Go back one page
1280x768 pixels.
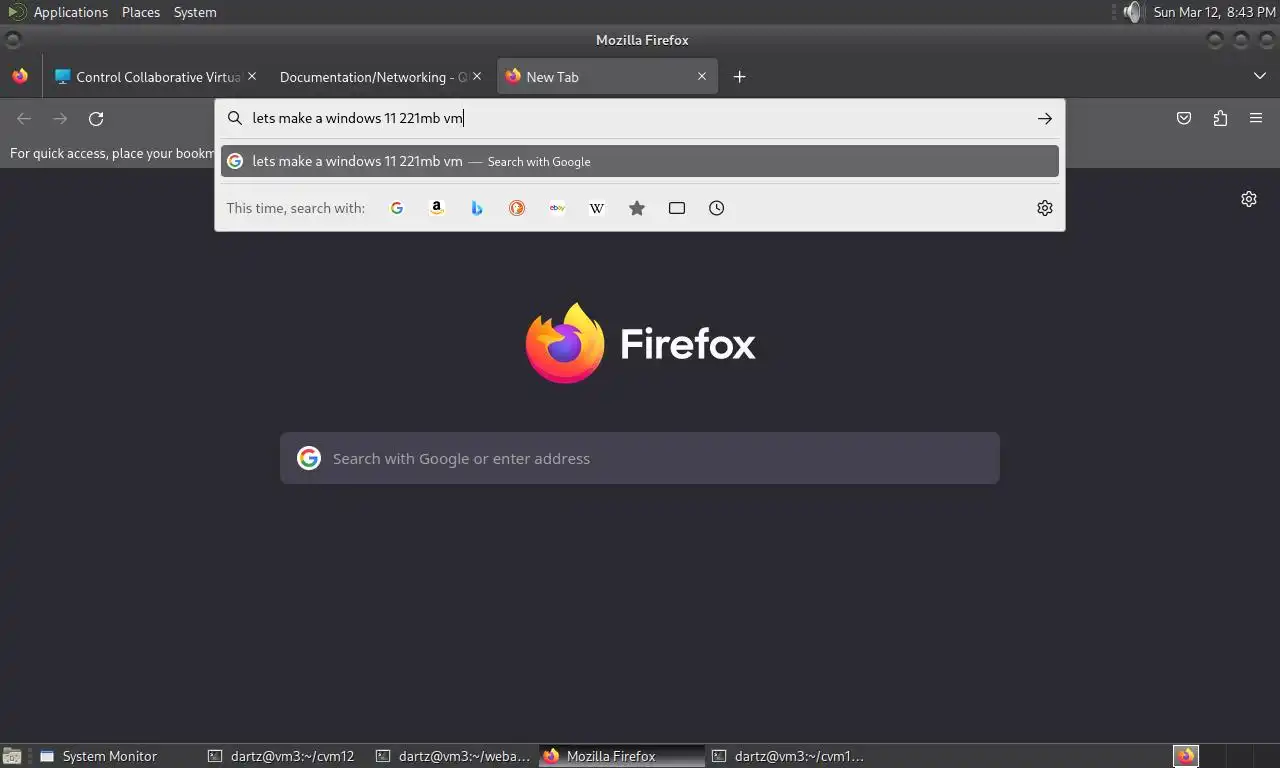tap(24, 118)
